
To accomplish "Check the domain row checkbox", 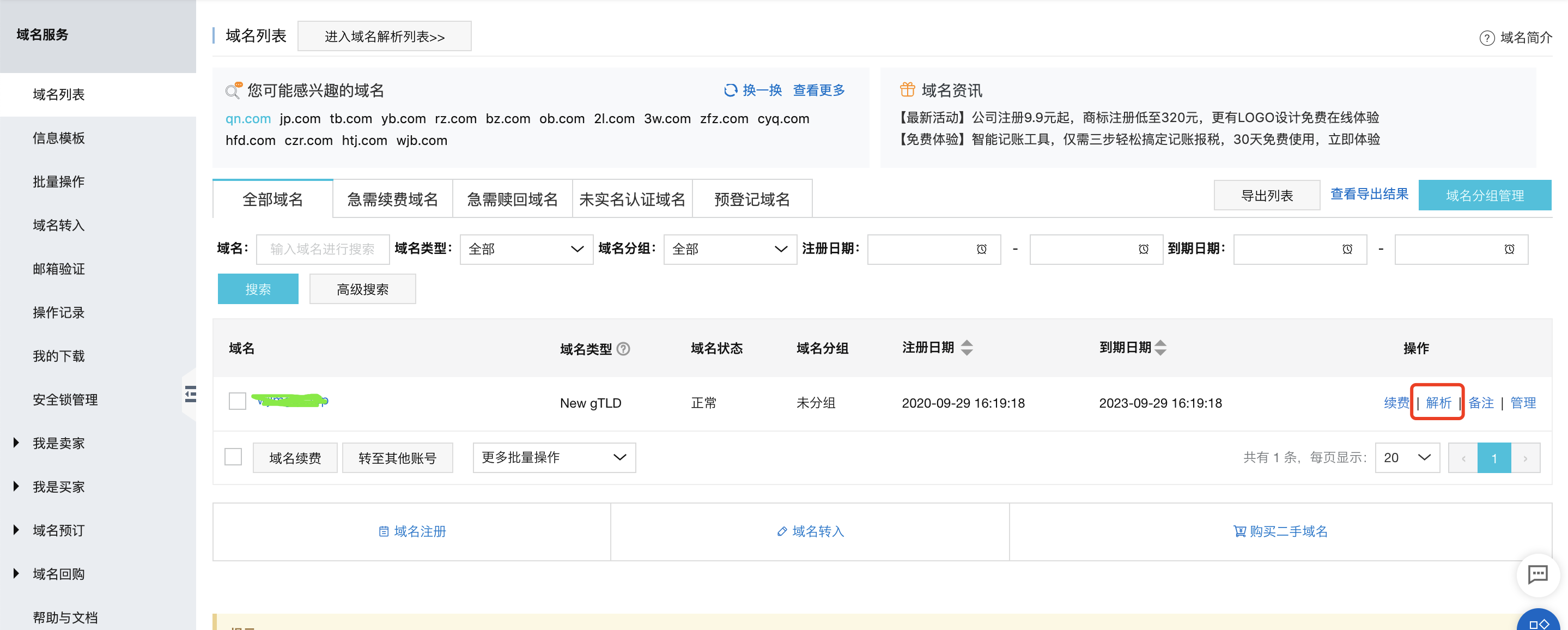I will [238, 401].
